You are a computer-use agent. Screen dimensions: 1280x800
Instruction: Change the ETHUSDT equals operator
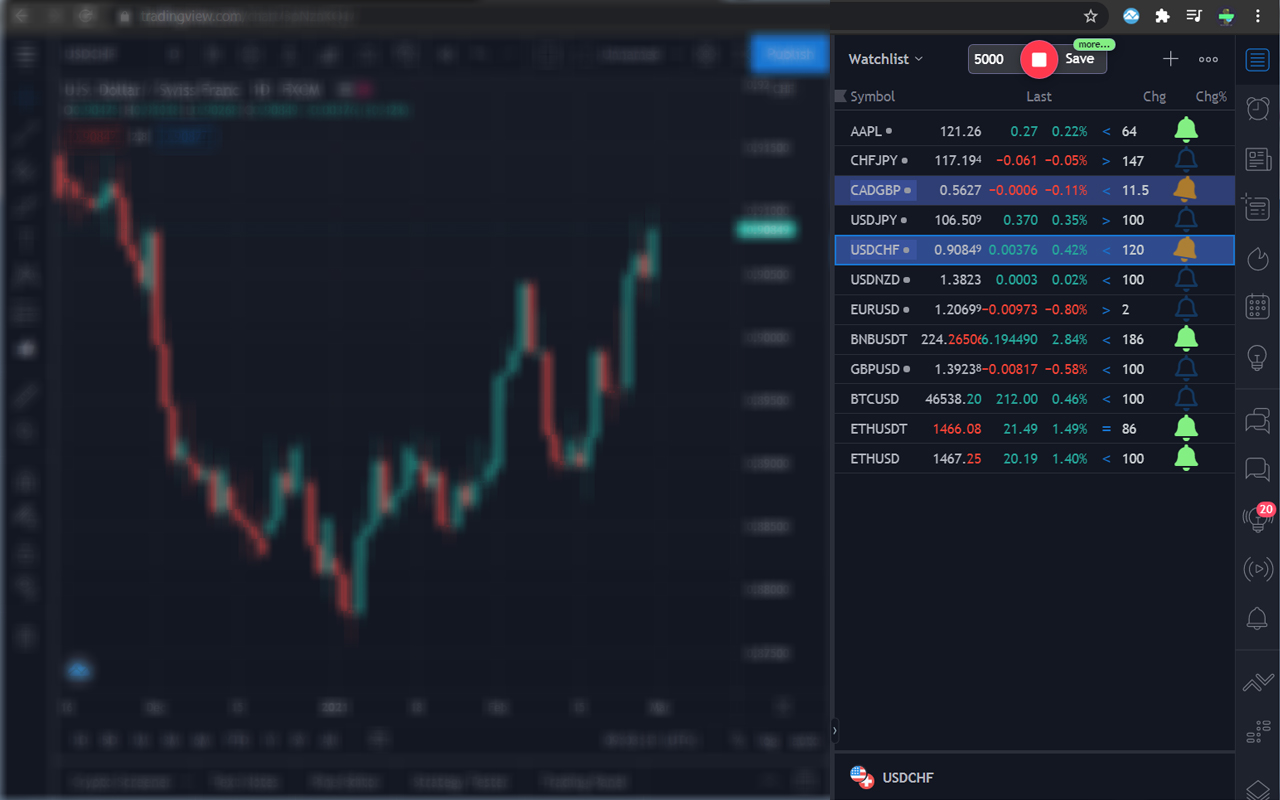(x=1106, y=429)
